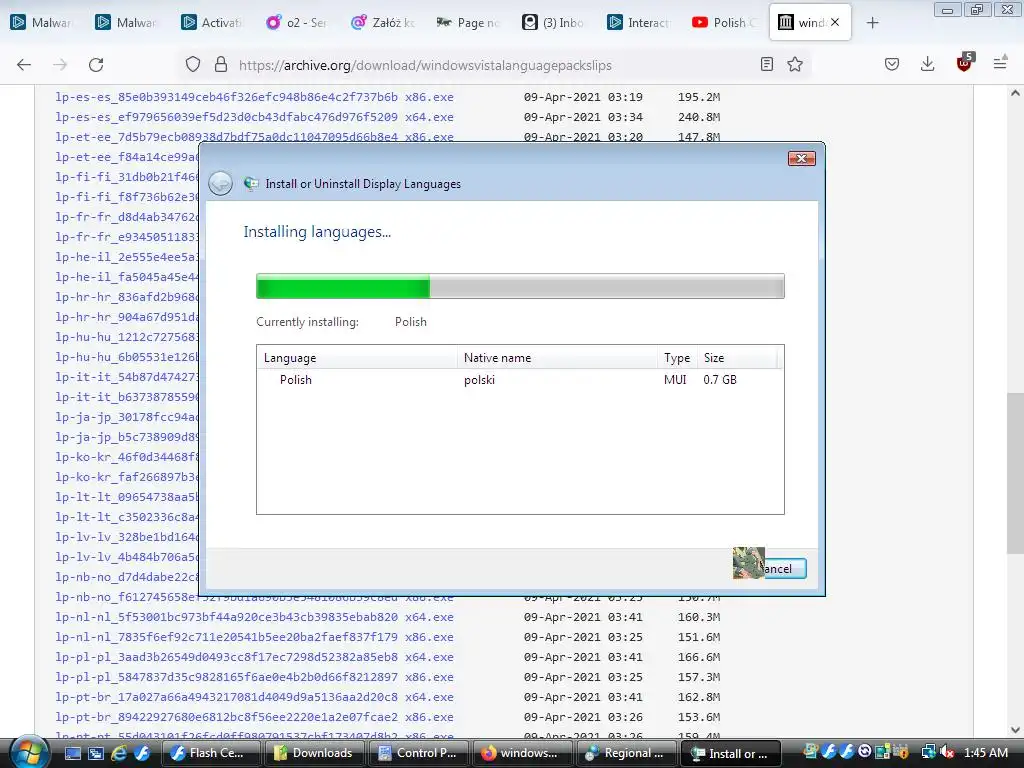Click the '0.7 GB' size cell
1024x768 pixels.
pos(720,379)
